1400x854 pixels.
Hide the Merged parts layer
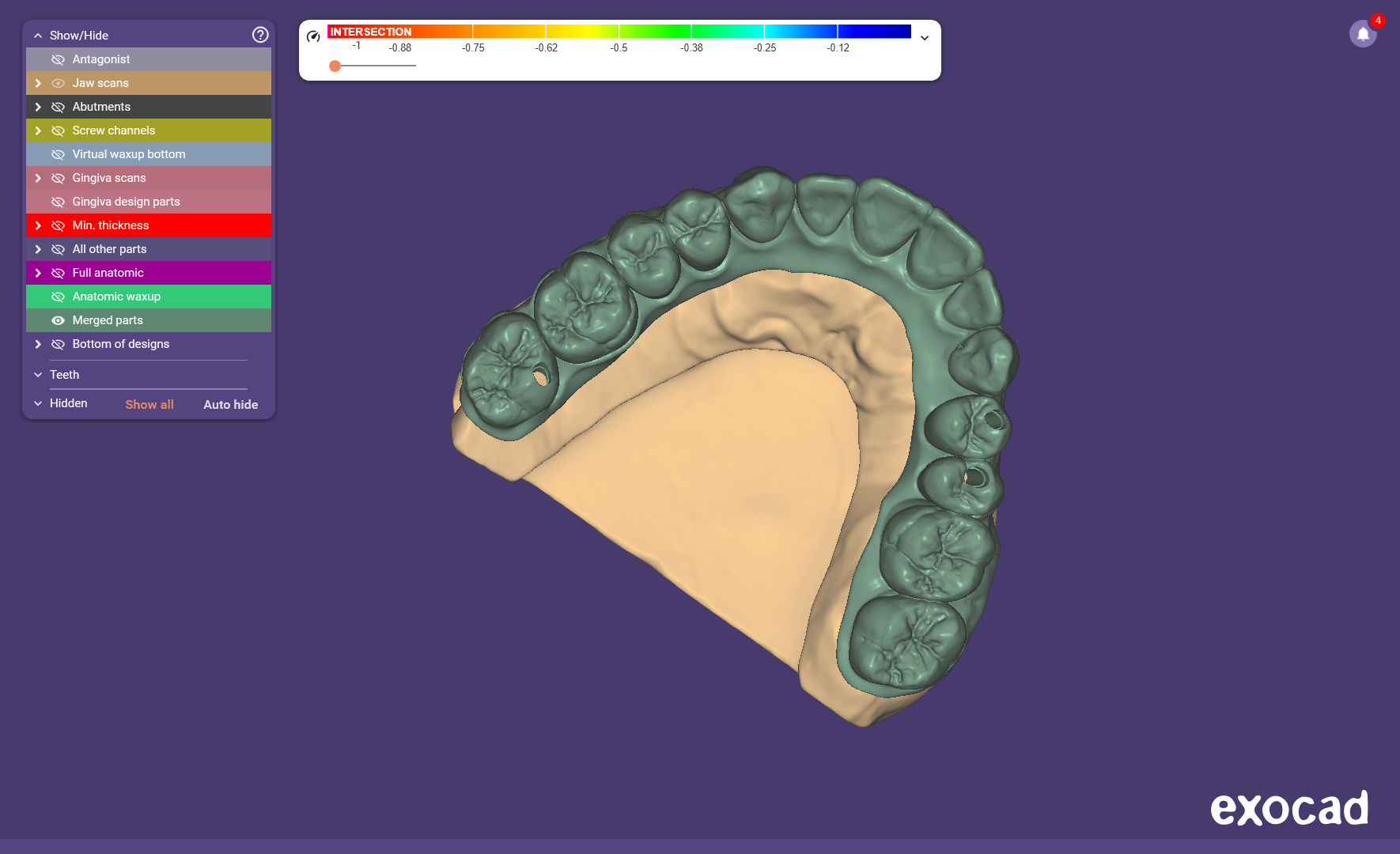58,320
